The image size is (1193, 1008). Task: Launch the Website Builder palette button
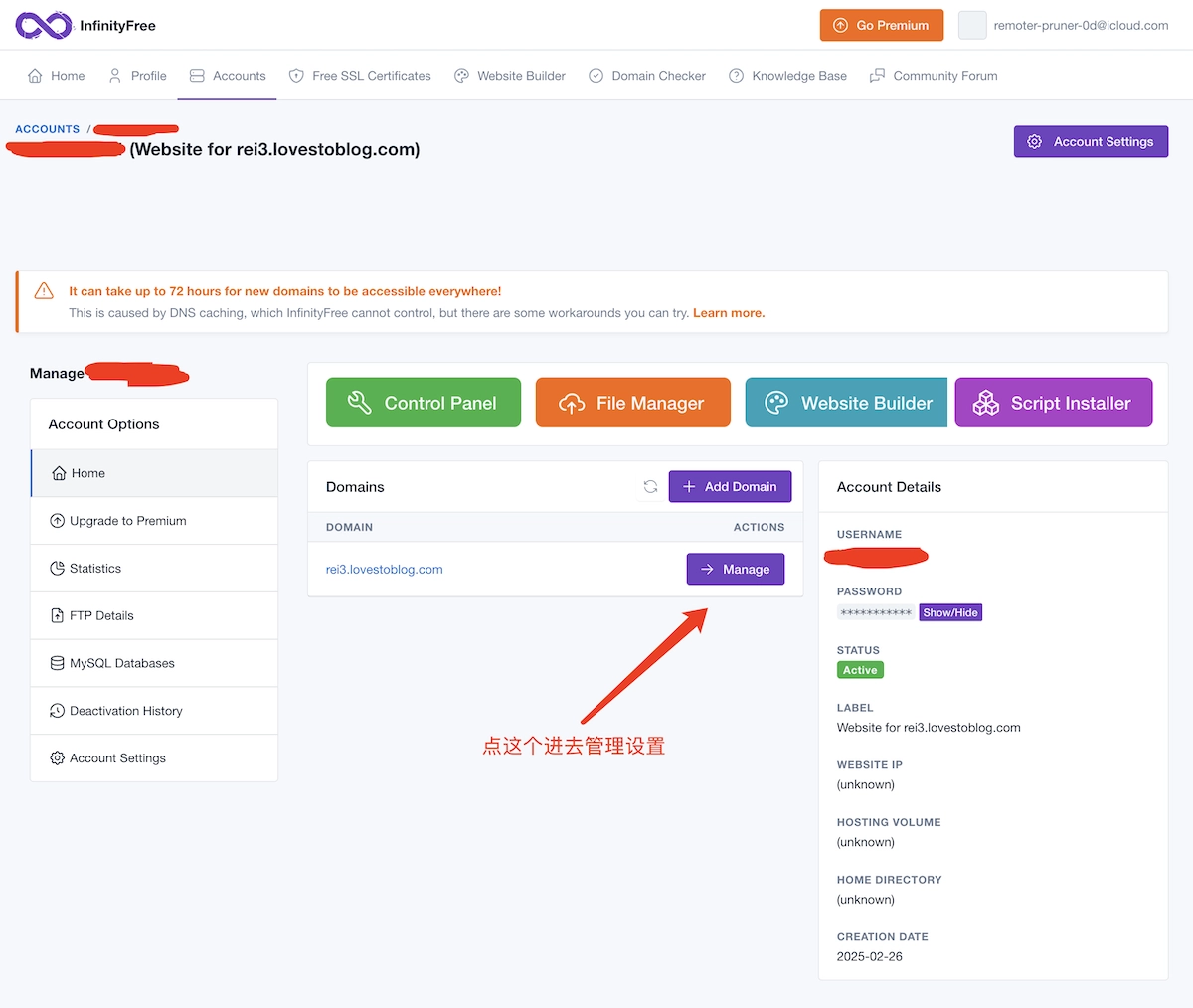click(846, 403)
